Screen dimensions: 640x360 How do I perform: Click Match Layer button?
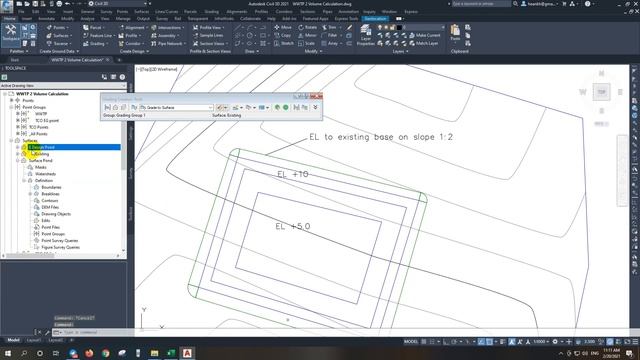click(424, 43)
